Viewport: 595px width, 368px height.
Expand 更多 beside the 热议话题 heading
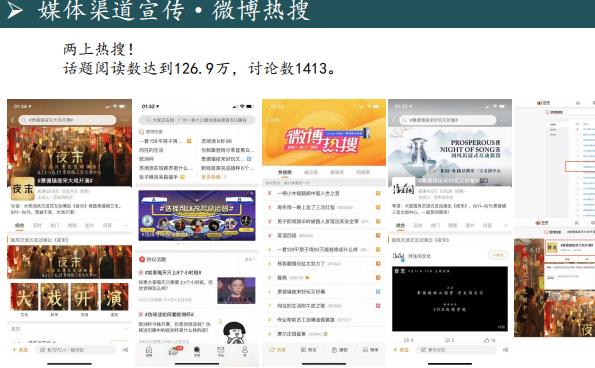[249, 259]
